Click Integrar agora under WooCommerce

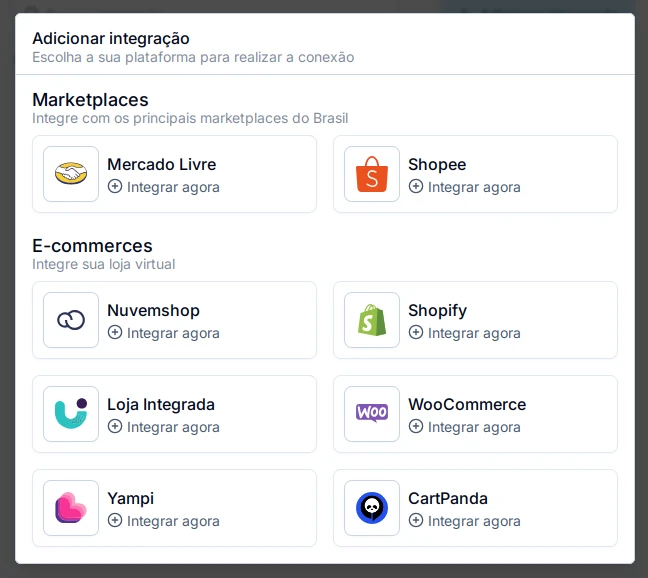tap(474, 427)
